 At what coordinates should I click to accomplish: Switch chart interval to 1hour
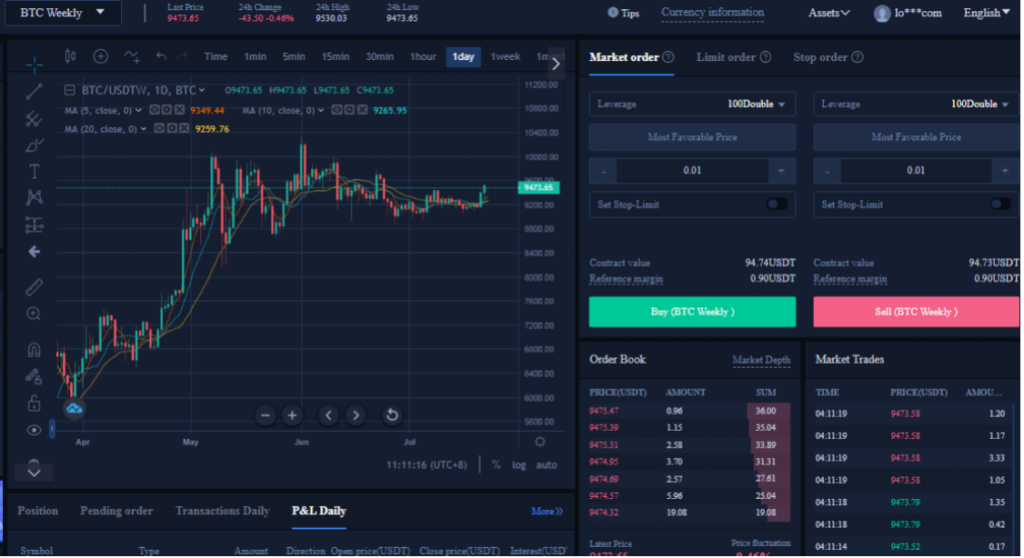[423, 57]
